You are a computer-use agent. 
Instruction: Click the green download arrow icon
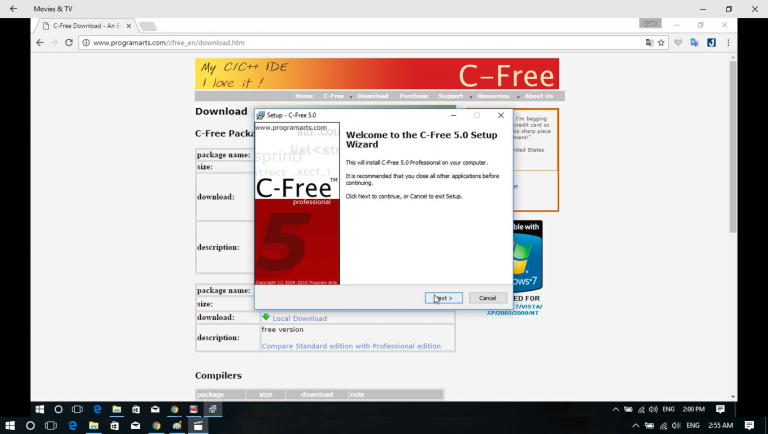pos(266,317)
